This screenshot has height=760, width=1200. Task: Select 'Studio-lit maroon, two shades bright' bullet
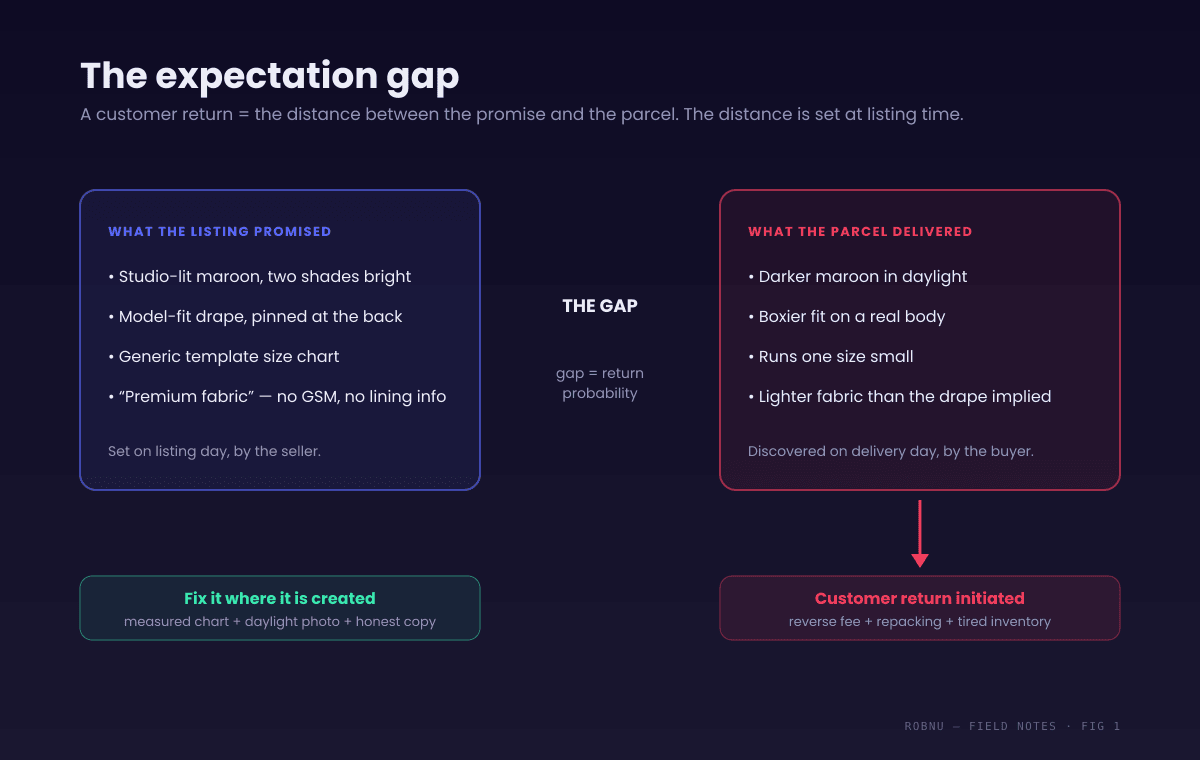[260, 277]
